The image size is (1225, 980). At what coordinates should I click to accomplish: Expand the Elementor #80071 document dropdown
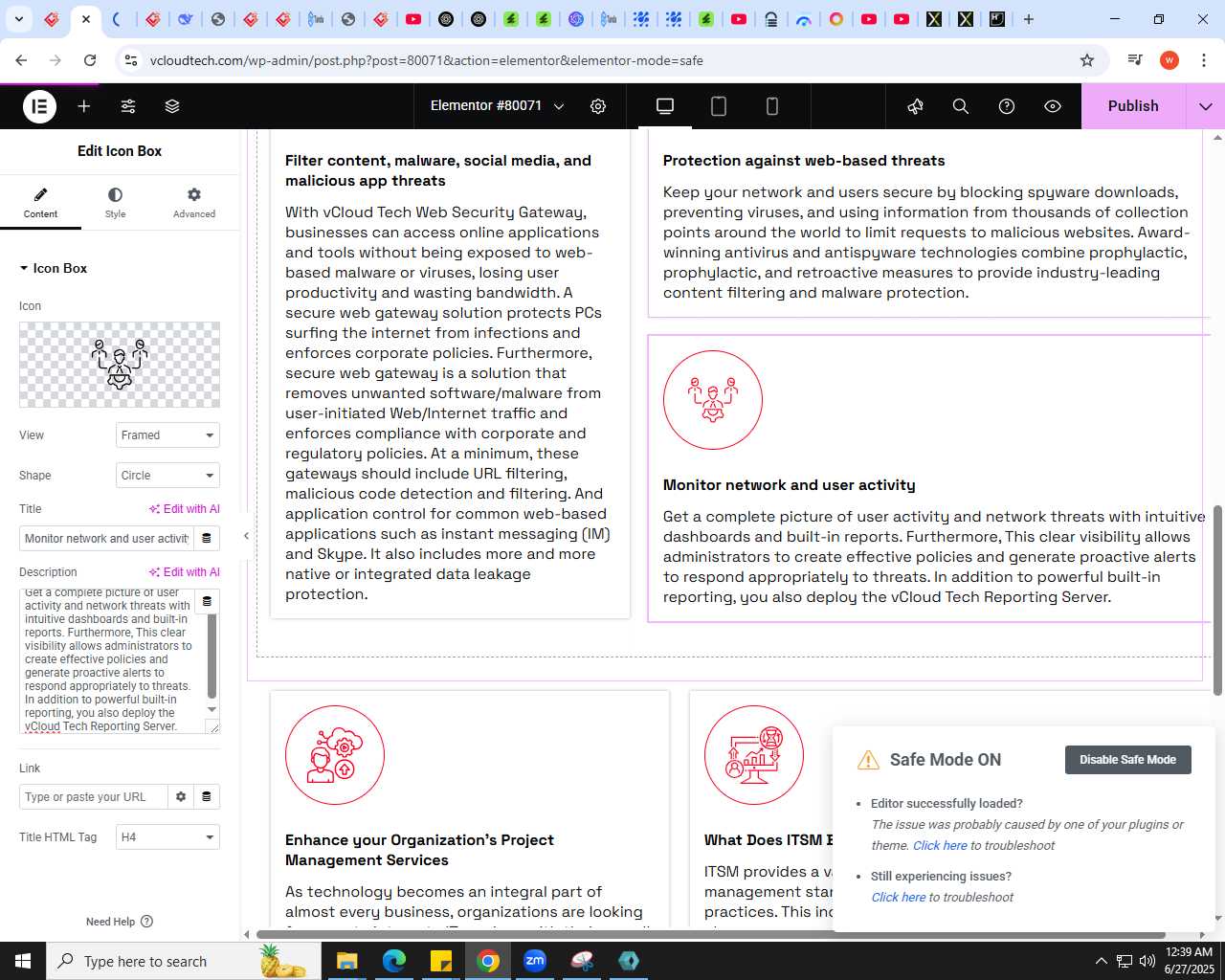click(x=498, y=106)
